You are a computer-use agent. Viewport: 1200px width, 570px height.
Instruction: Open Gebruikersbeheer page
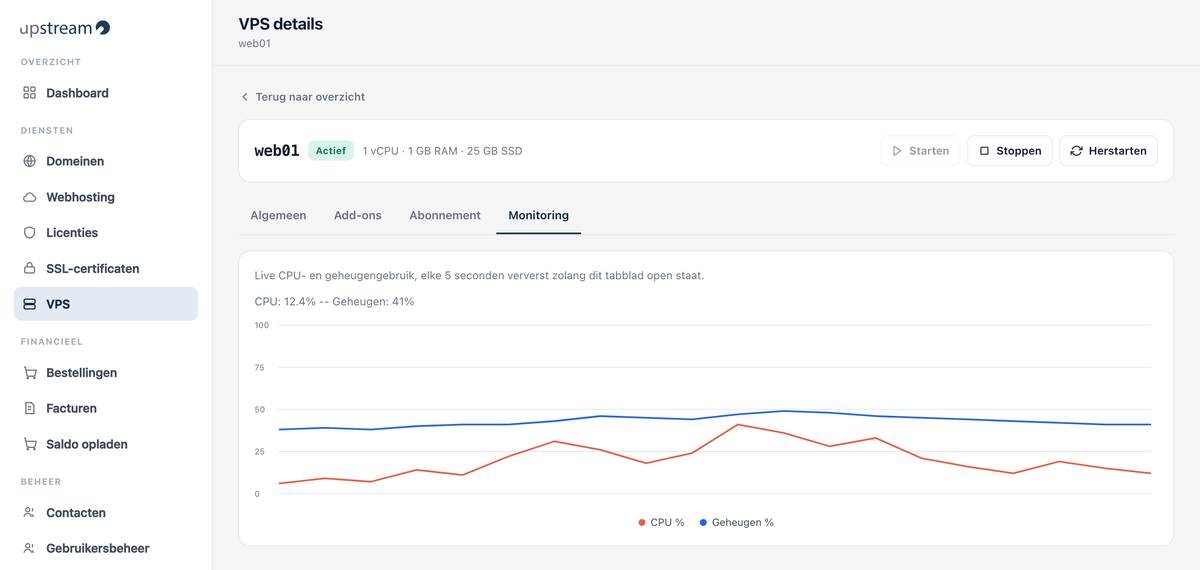coord(106,548)
